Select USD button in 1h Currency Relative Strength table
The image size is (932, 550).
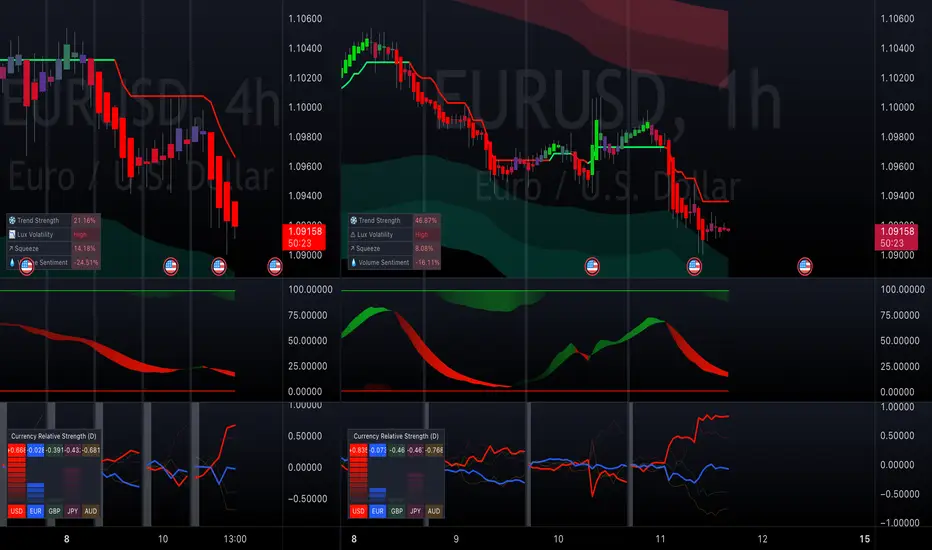358,511
